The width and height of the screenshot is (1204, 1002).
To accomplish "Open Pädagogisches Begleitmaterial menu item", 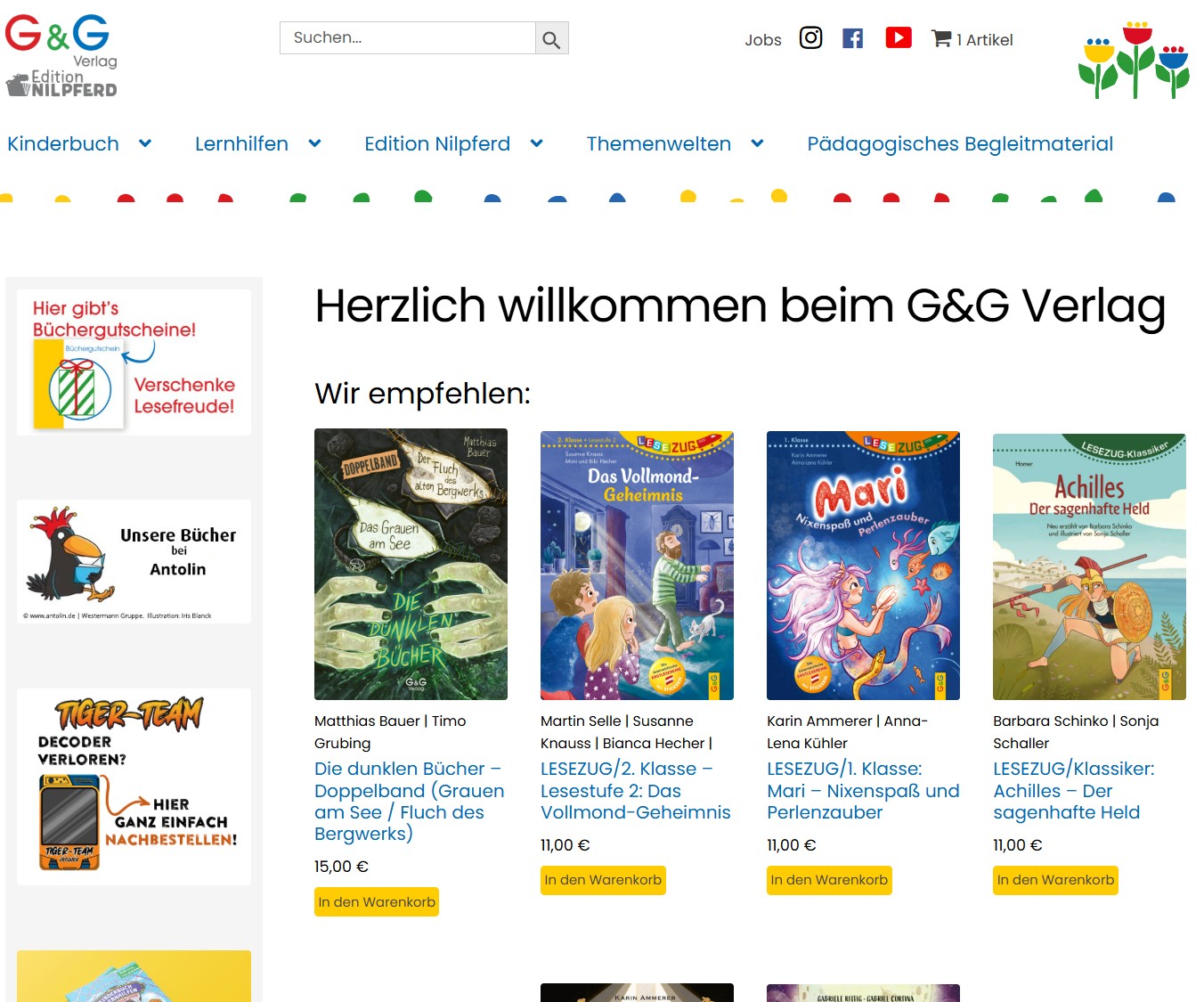I will coord(960,143).
